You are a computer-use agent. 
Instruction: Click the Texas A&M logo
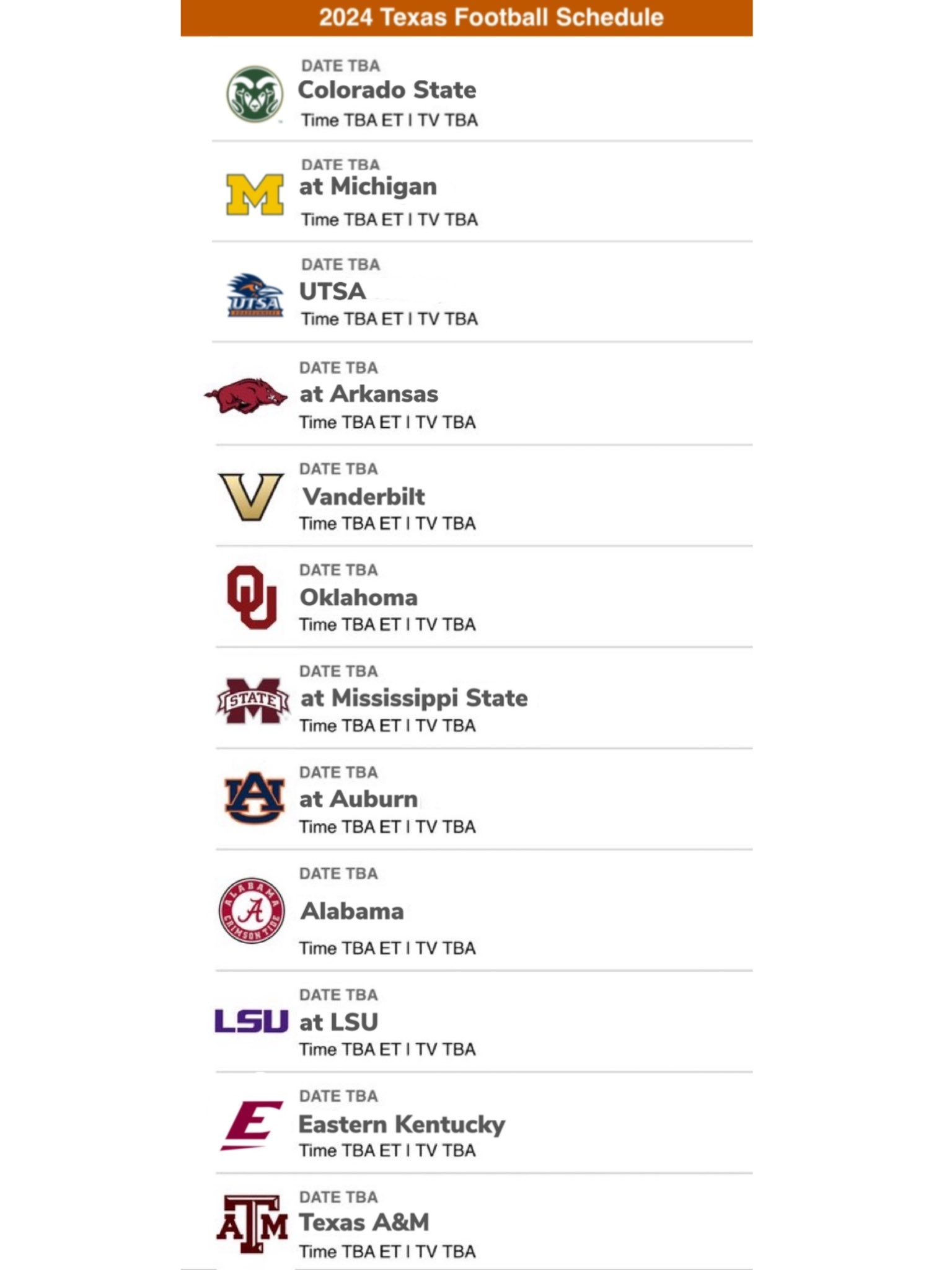pos(252,1224)
